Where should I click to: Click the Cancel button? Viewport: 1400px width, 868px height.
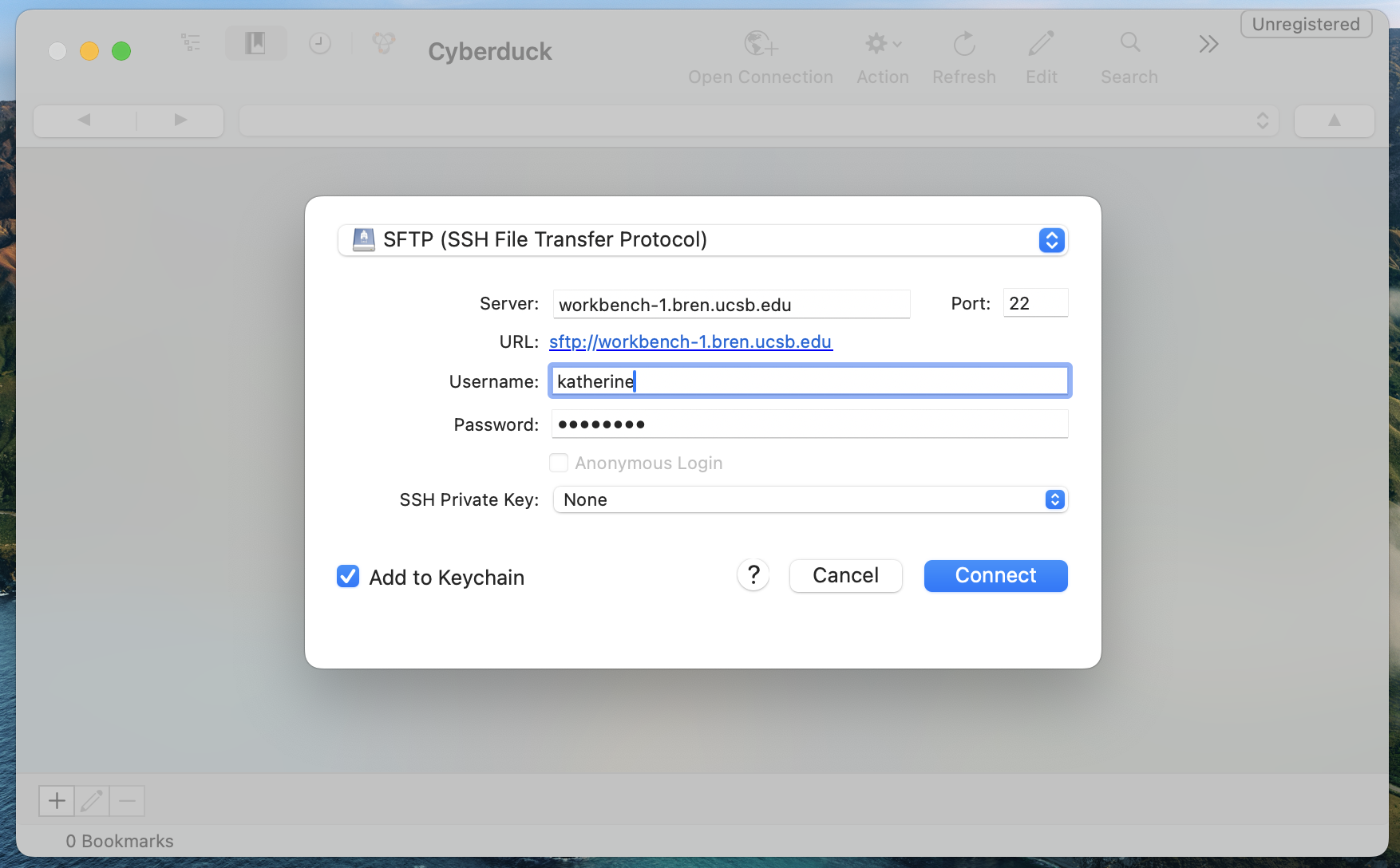pyautogui.click(x=845, y=575)
